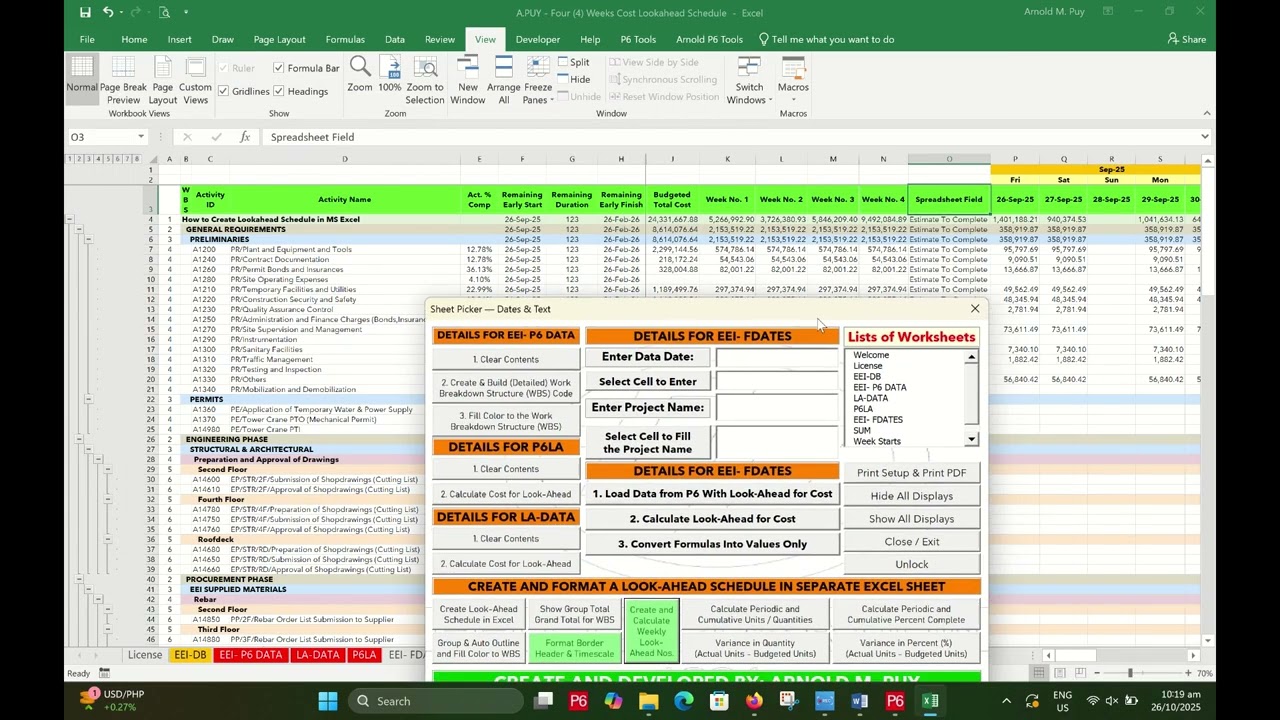
Task: Open Microsoft Edge from taskbar
Action: tap(684, 701)
